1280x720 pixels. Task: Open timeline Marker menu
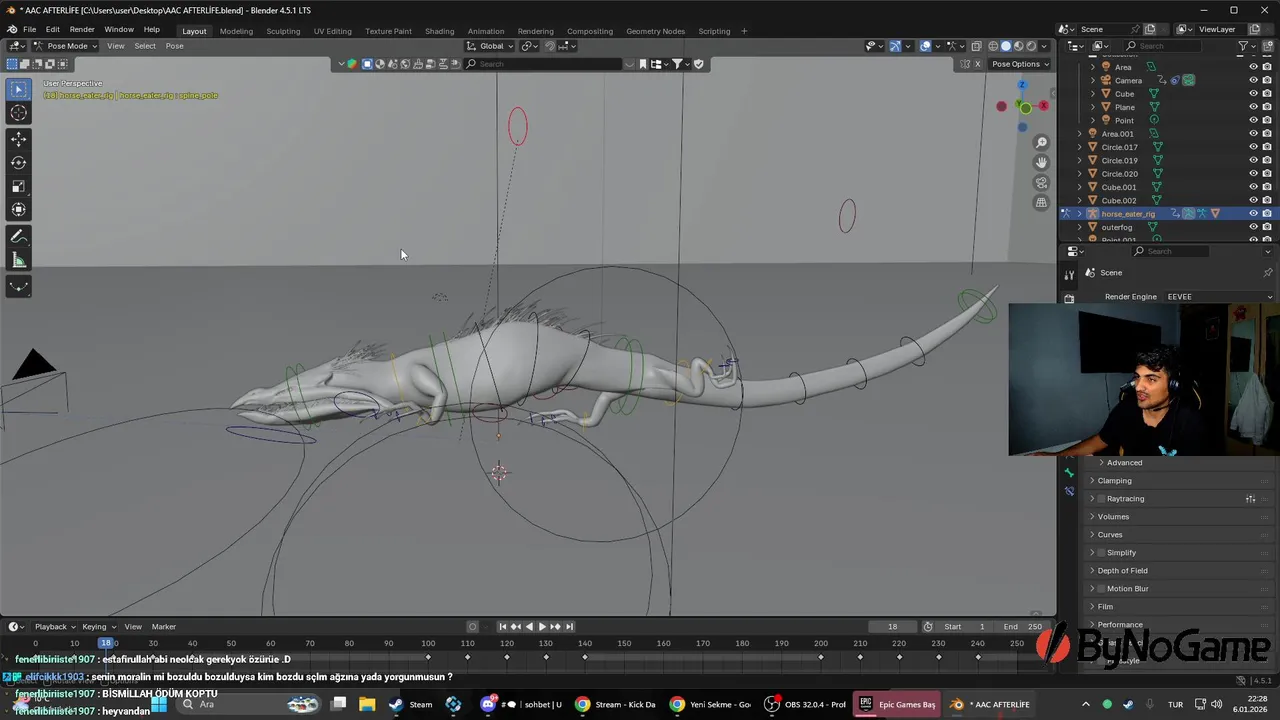click(164, 627)
